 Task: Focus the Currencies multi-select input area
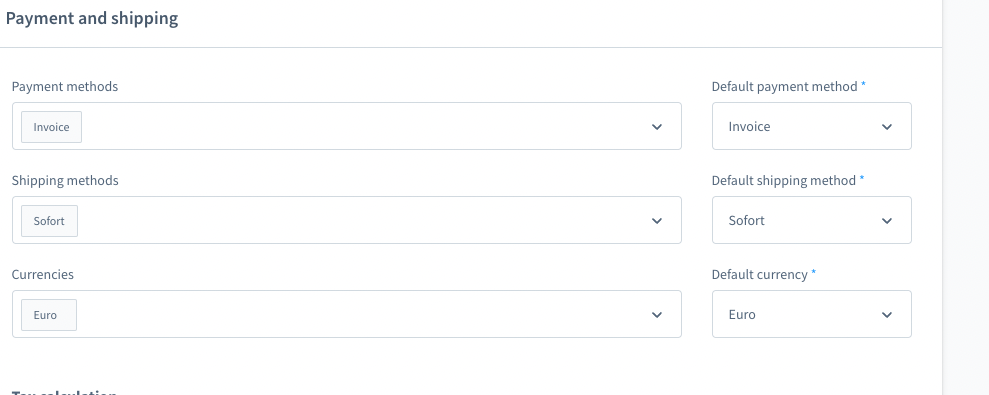347,314
